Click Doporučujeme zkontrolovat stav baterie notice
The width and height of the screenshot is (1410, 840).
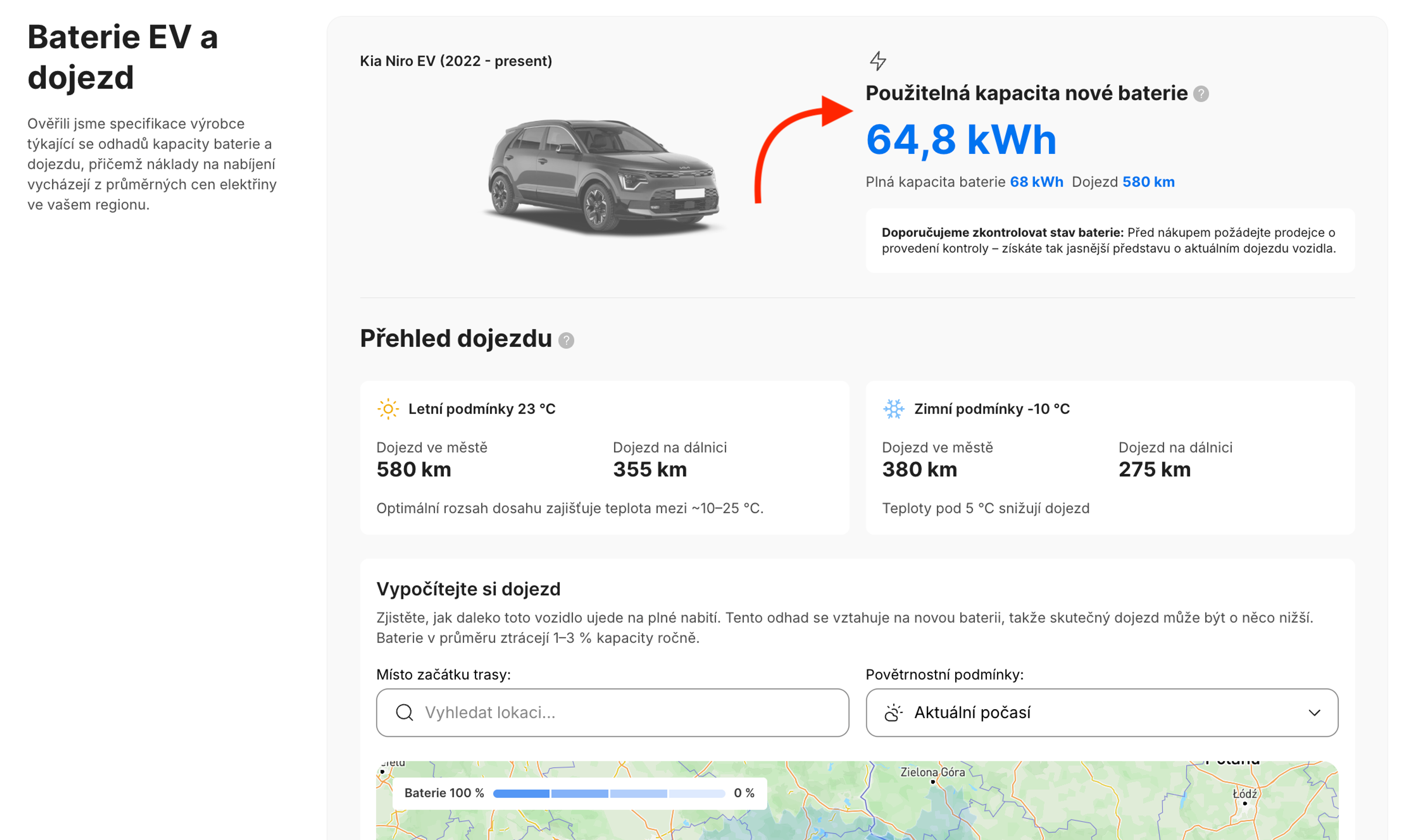(1110, 241)
